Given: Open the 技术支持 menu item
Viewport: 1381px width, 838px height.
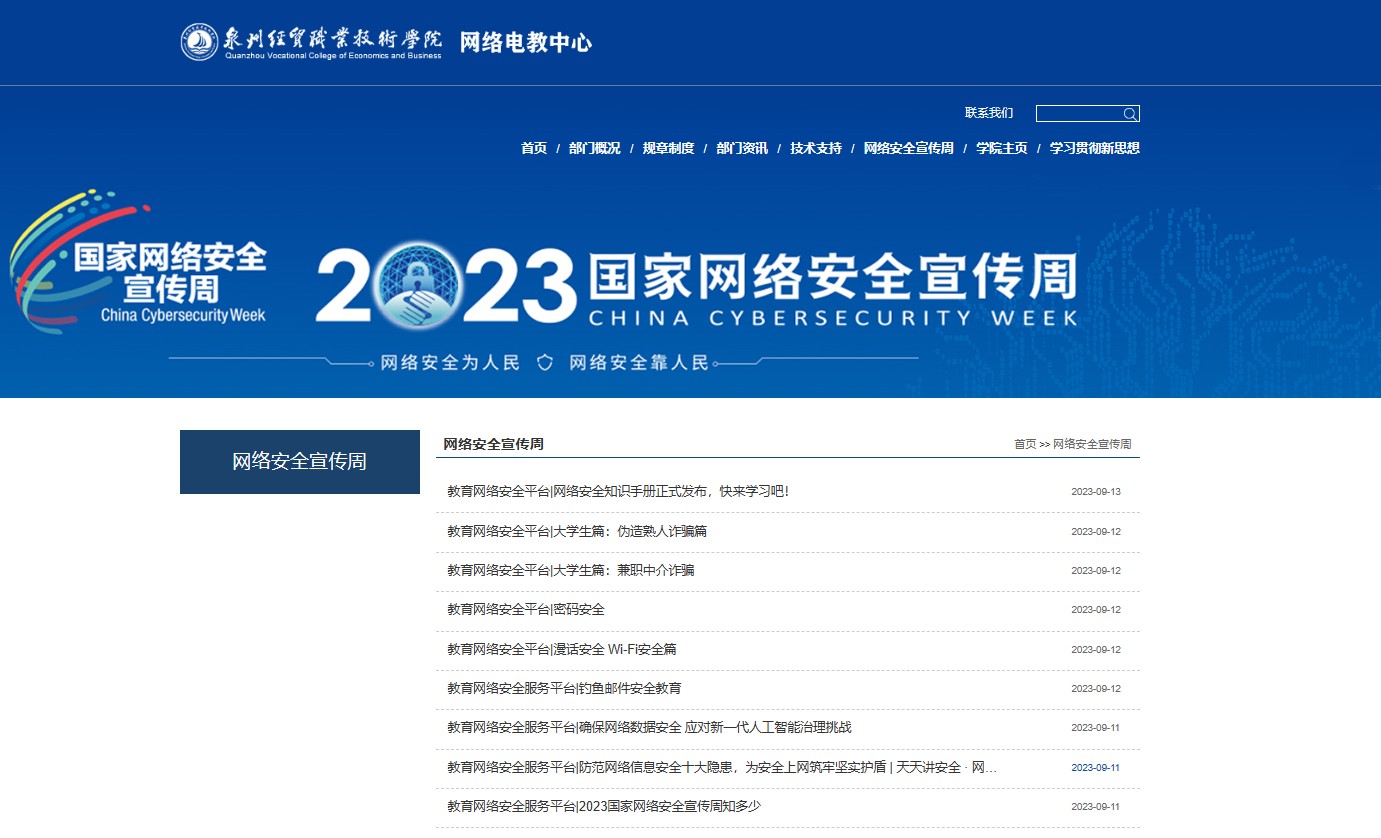Looking at the screenshot, I should [816, 148].
